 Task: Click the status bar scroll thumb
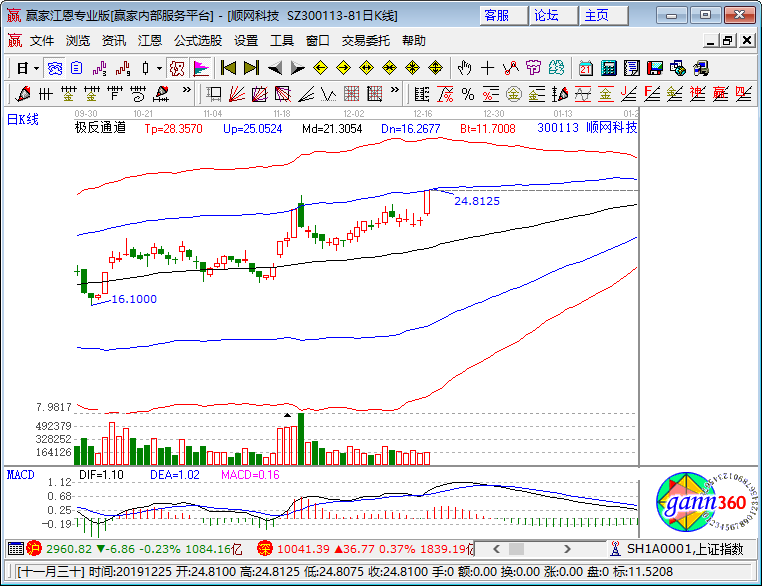516,549
